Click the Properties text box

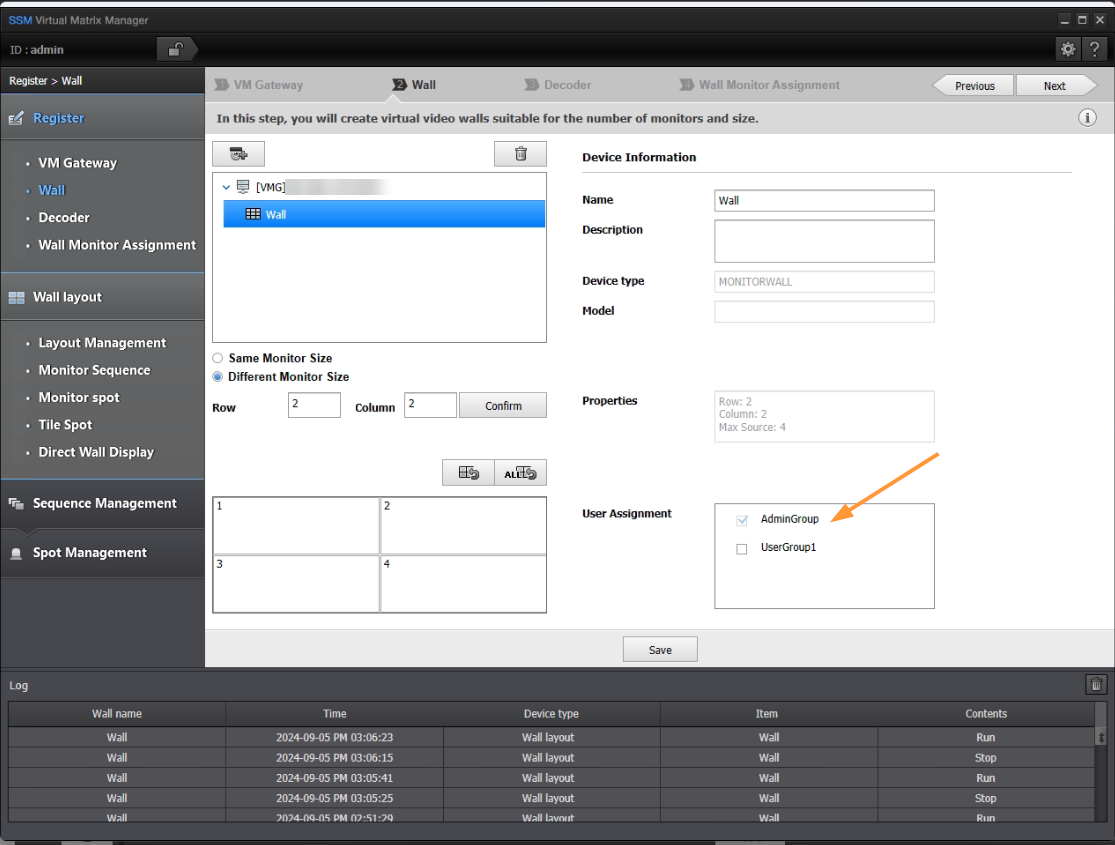[x=824, y=416]
